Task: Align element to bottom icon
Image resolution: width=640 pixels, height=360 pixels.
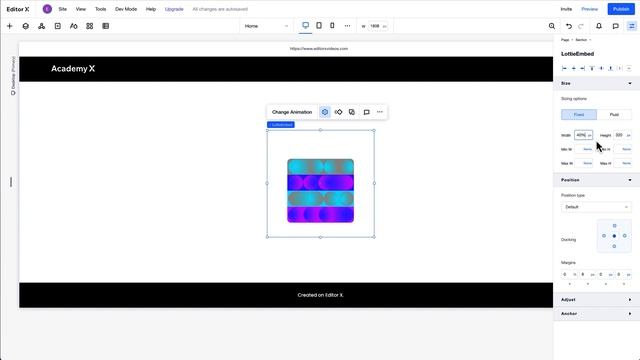Action: coord(611,68)
